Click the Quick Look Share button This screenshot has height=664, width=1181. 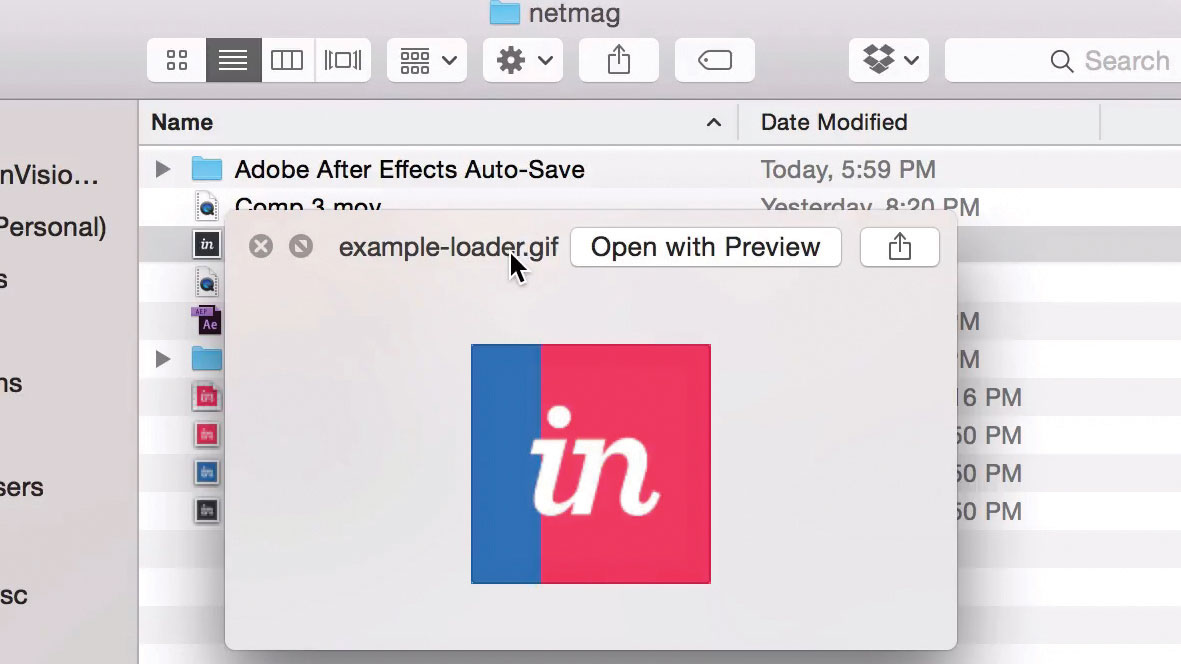coord(899,247)
